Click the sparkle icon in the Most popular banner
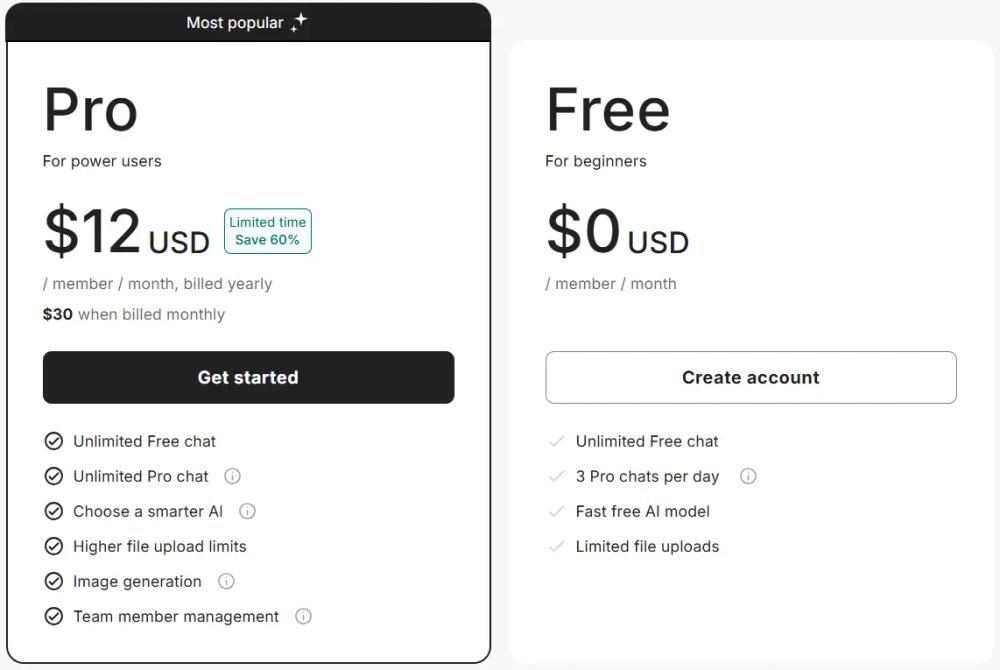 [301, 20]
